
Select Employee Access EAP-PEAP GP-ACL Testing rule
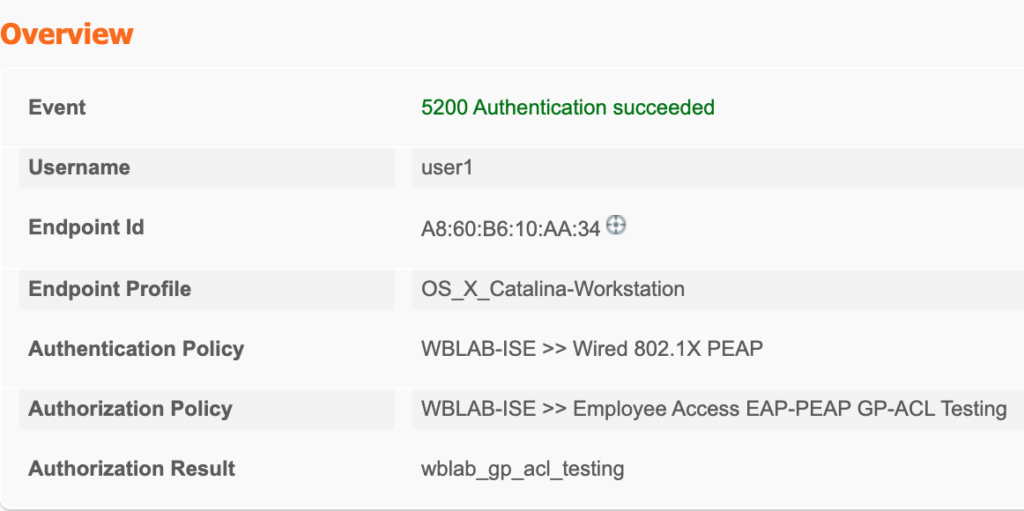[x=789, y=409]
